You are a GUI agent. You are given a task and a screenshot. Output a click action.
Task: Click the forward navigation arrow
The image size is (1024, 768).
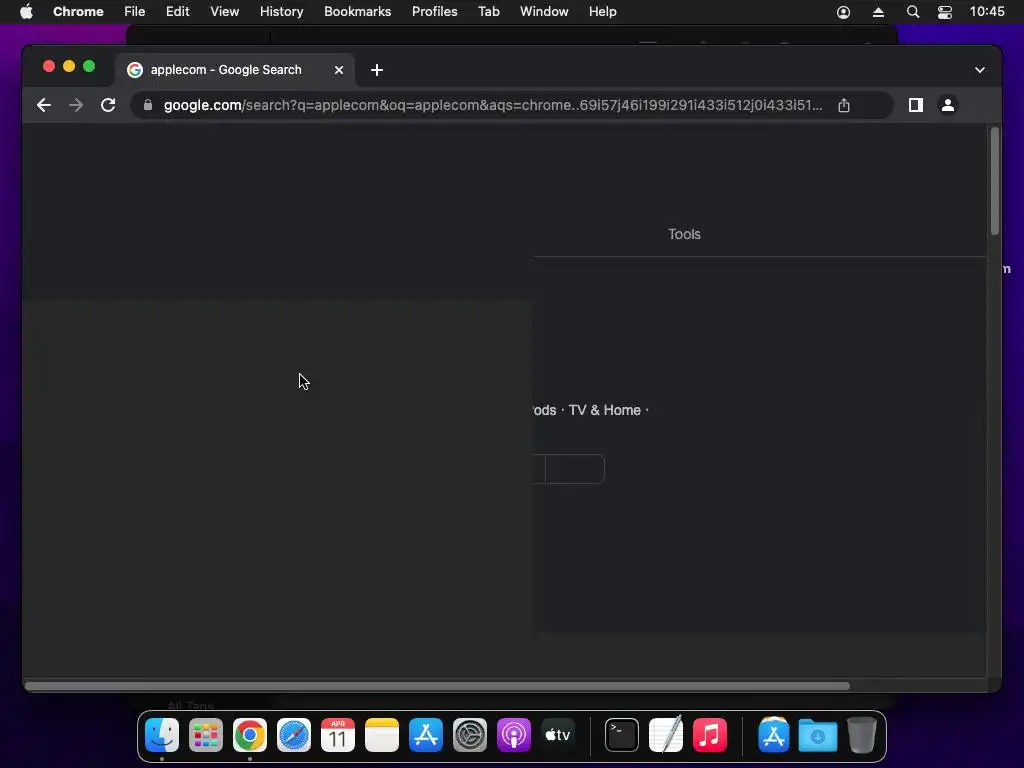click(x=76, y=105)
